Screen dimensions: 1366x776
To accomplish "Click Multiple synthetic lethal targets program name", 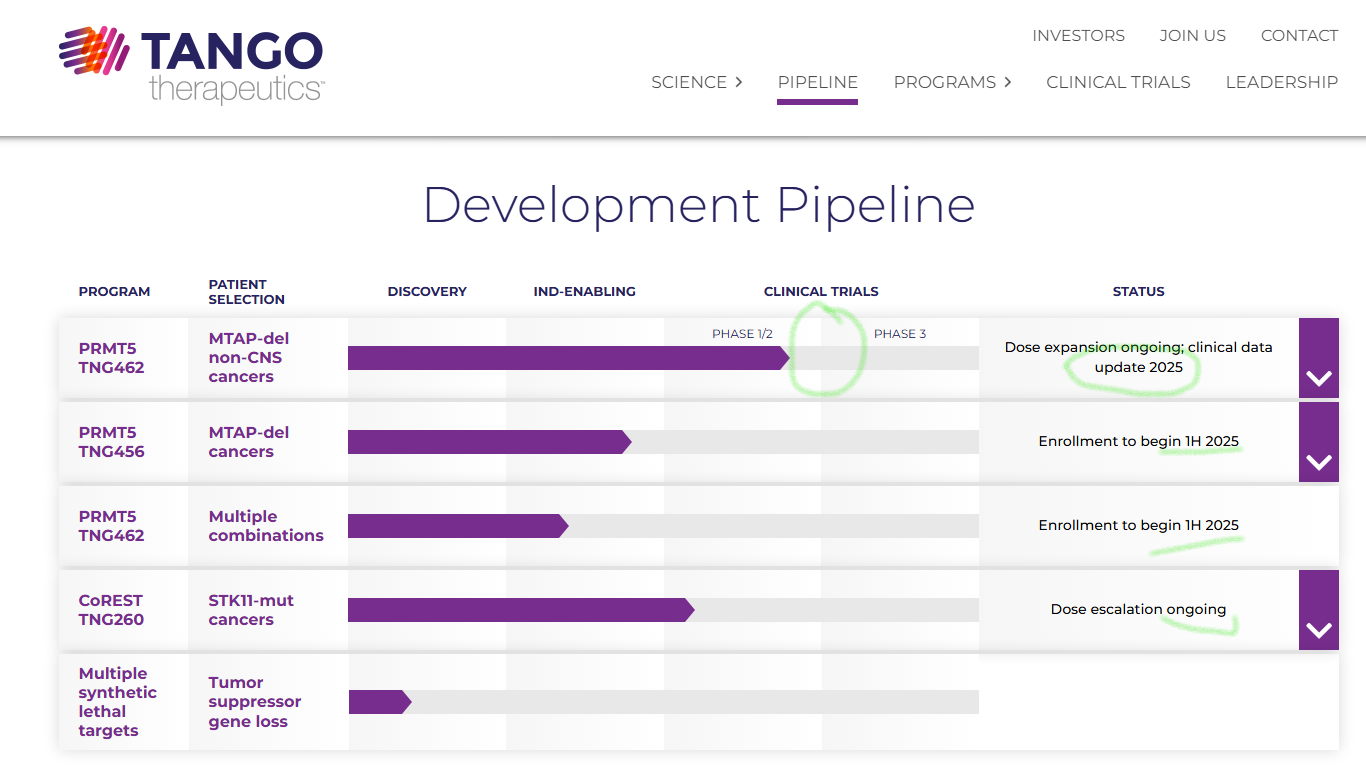I will click(x=117, y=702).
